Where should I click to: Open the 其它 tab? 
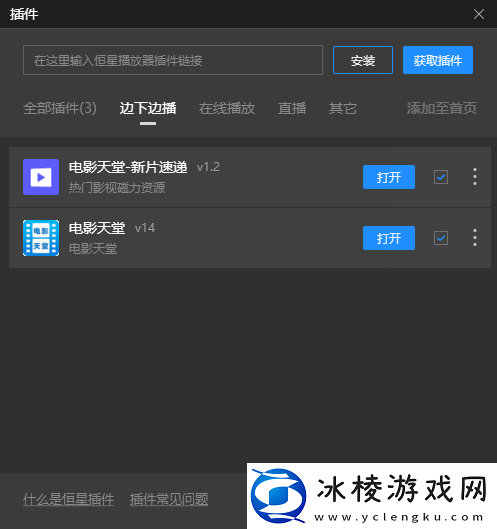(x=342, y=108)
